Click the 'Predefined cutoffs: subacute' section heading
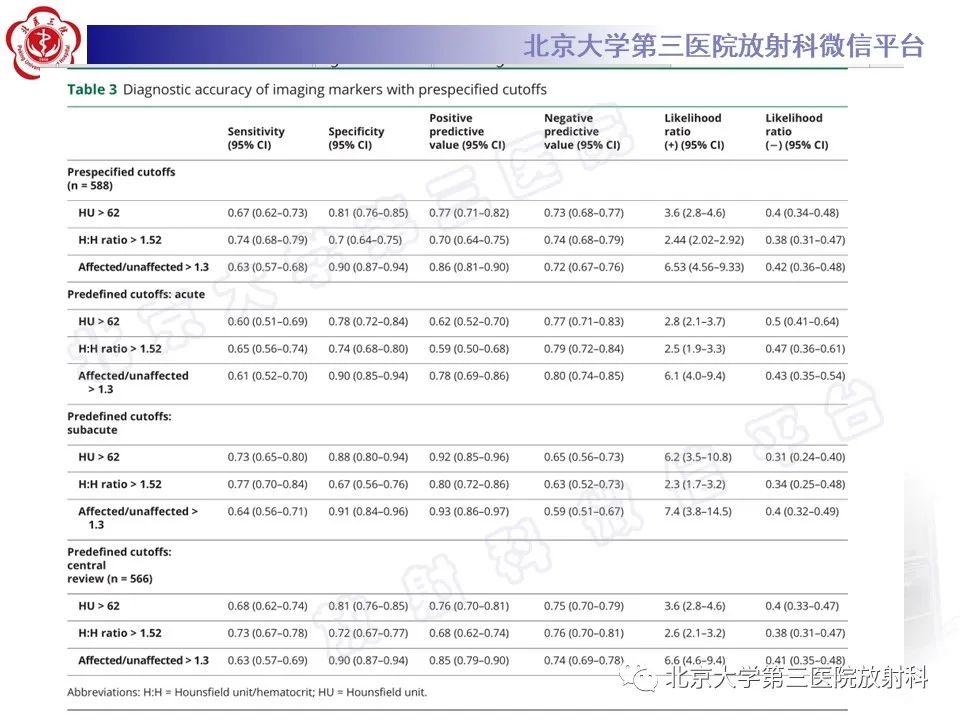960x720 pixels. click(x=119, y=422)
